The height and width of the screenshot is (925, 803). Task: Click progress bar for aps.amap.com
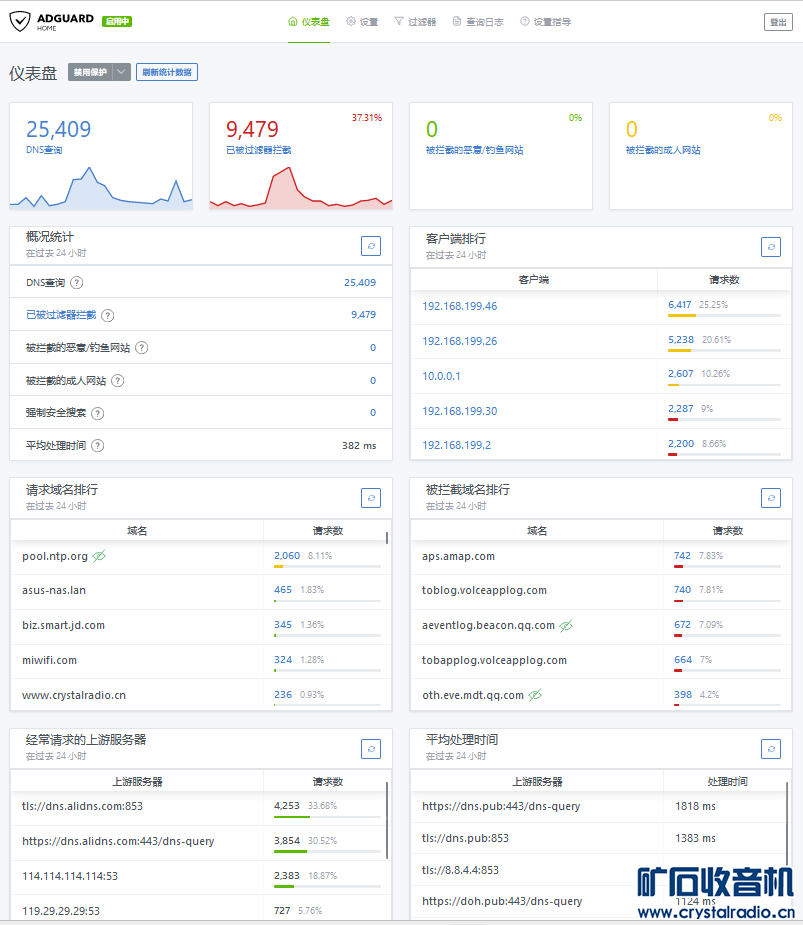pyautogui.click(x=727, y=566)
